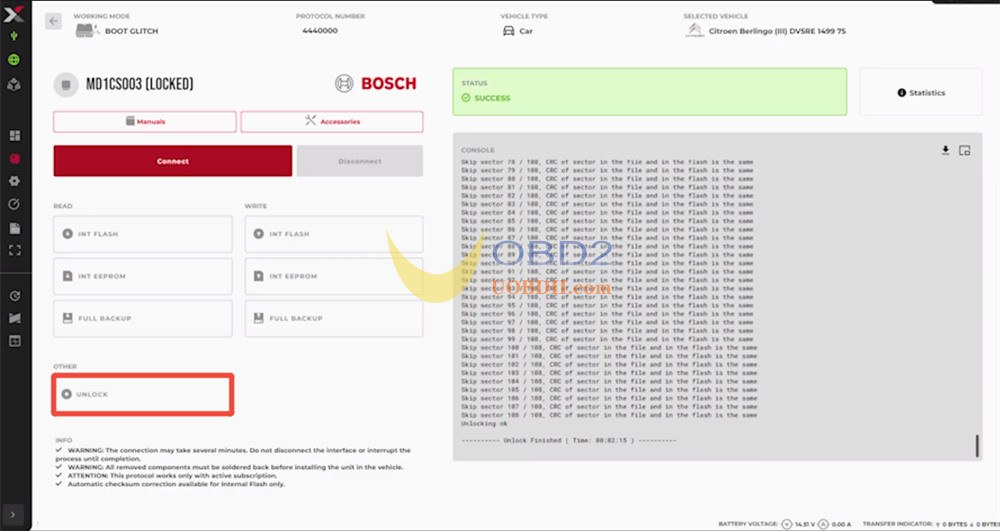This screenshot has height=531, width=1000.
Task: Click the red Connect button
Action: click(x=173, y=161)
